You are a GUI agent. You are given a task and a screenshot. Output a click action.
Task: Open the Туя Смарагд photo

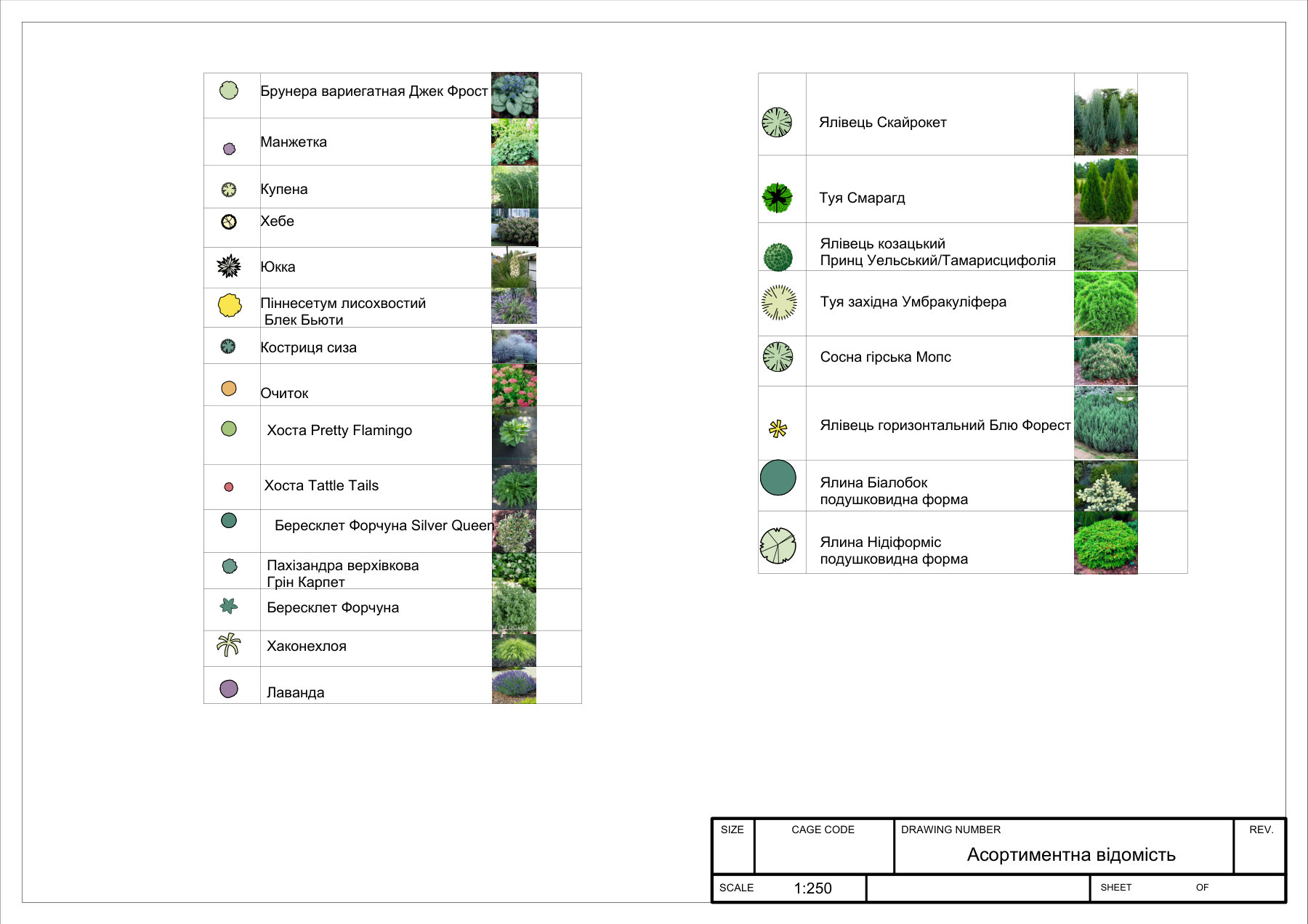(x=1106, y=190)
